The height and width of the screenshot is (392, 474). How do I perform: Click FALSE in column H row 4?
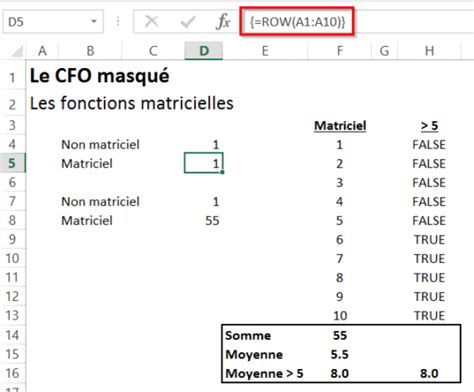(x=429, y=145)
